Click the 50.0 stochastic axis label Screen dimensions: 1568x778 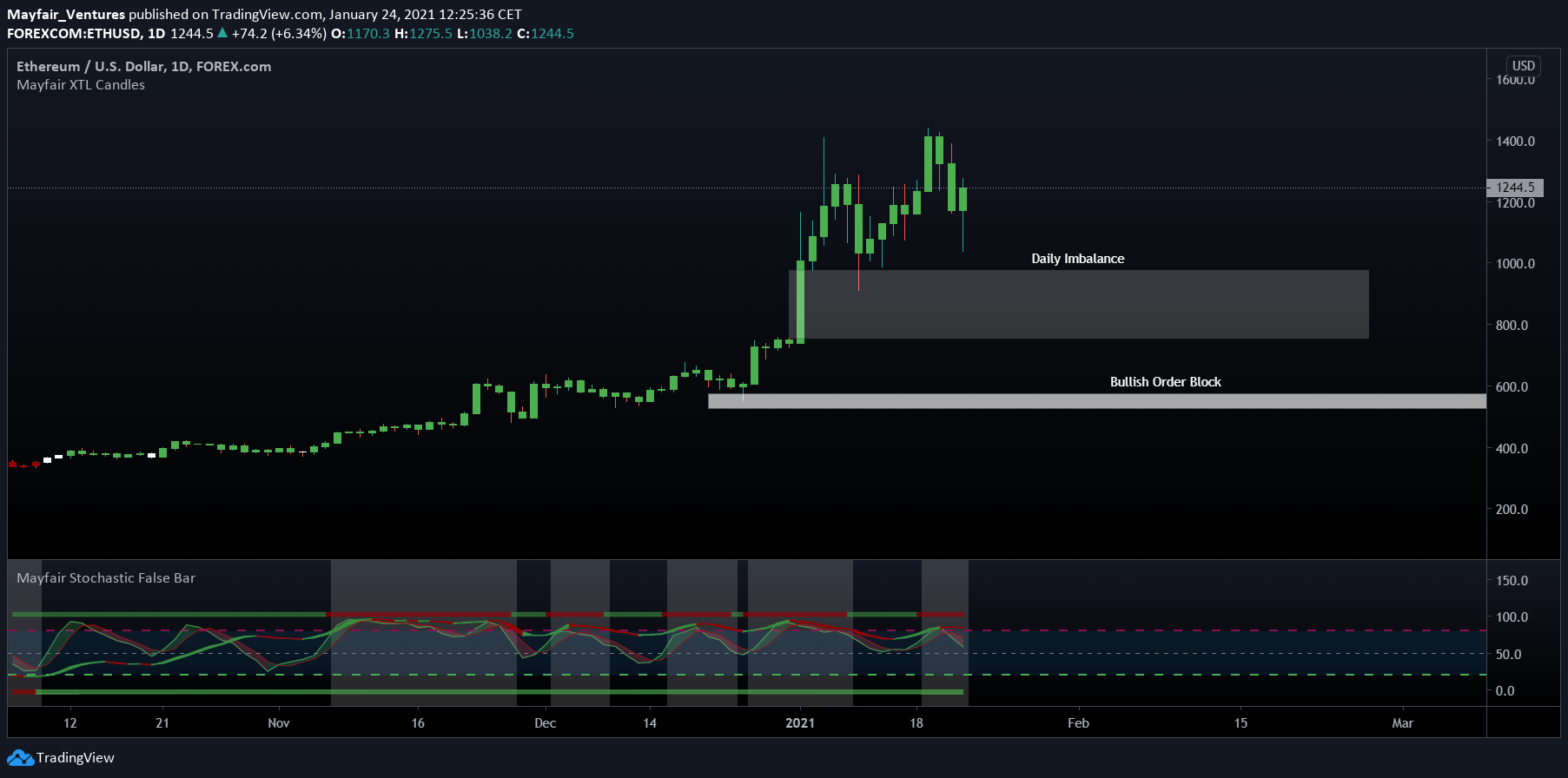point(1508,655)
